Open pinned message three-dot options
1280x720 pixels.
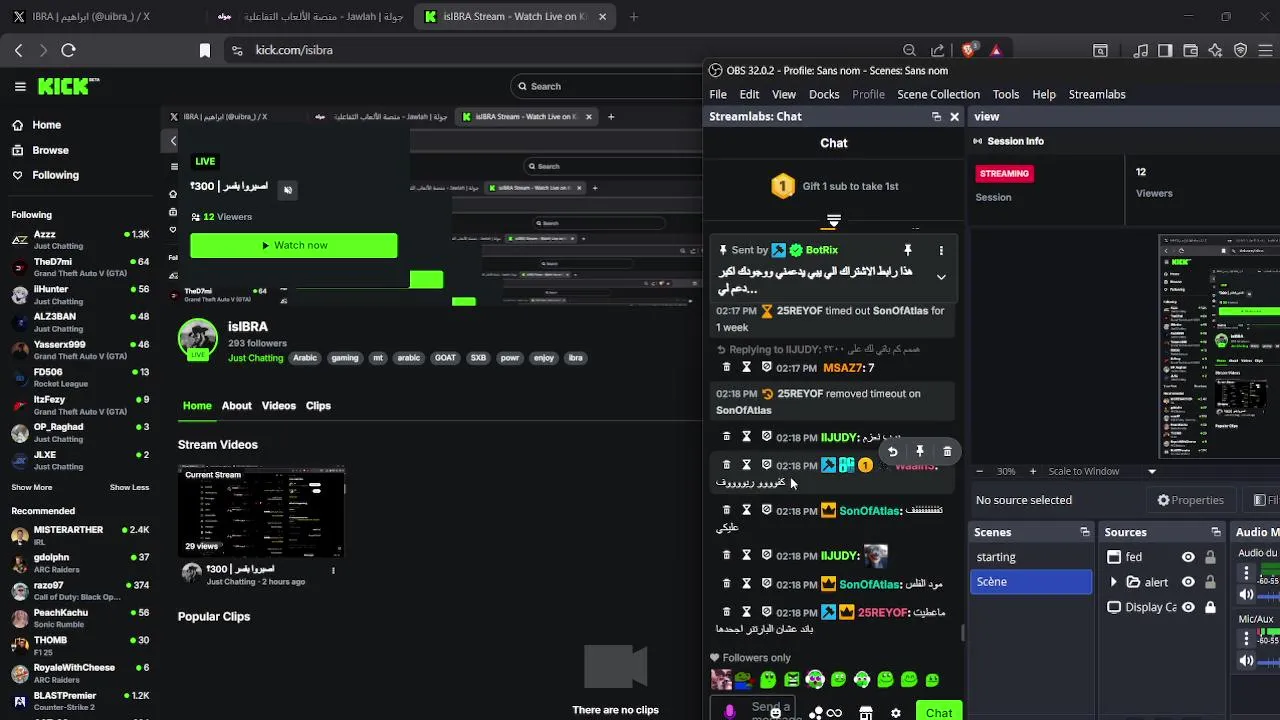(x=941, y=250)
